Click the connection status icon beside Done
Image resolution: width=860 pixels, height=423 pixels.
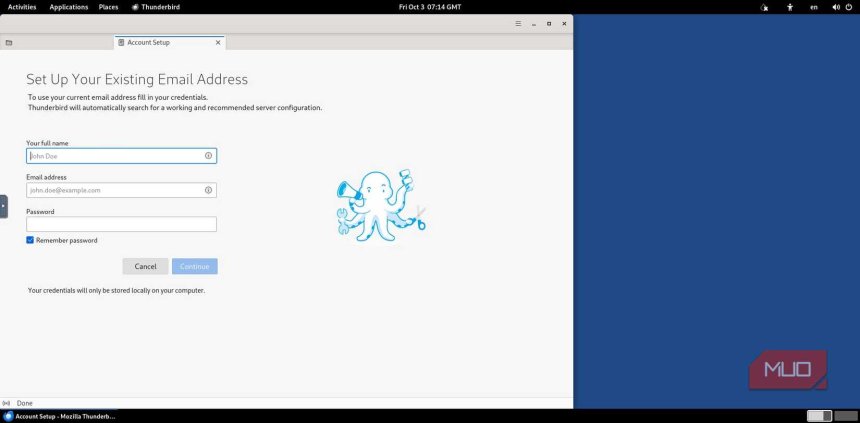pos(7,403)
